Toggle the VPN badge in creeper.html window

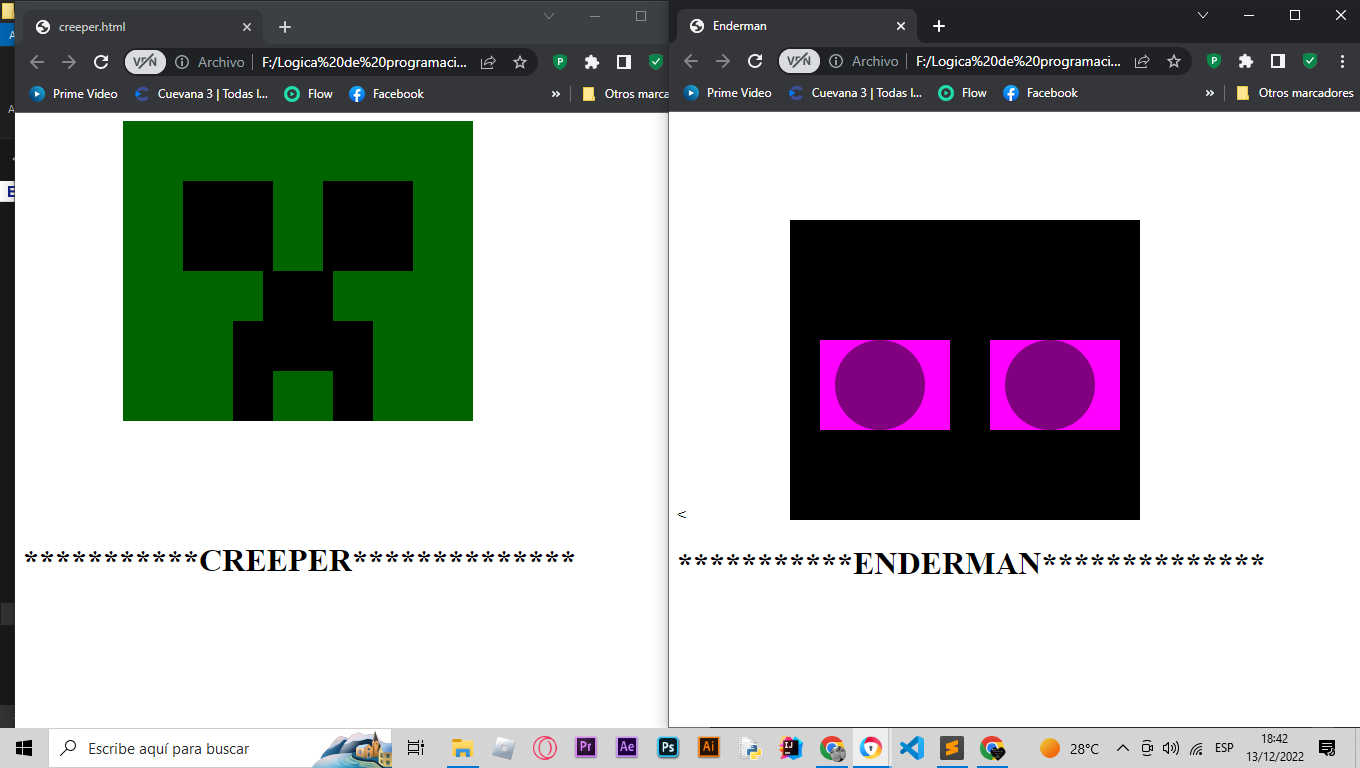(x=145, y=62)
